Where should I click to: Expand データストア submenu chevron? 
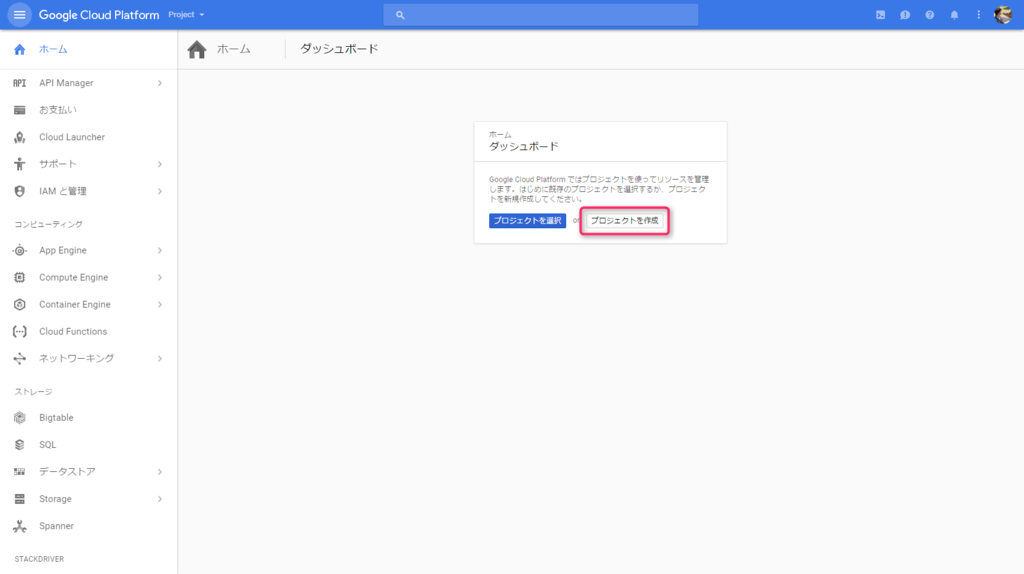coord(160,471)
